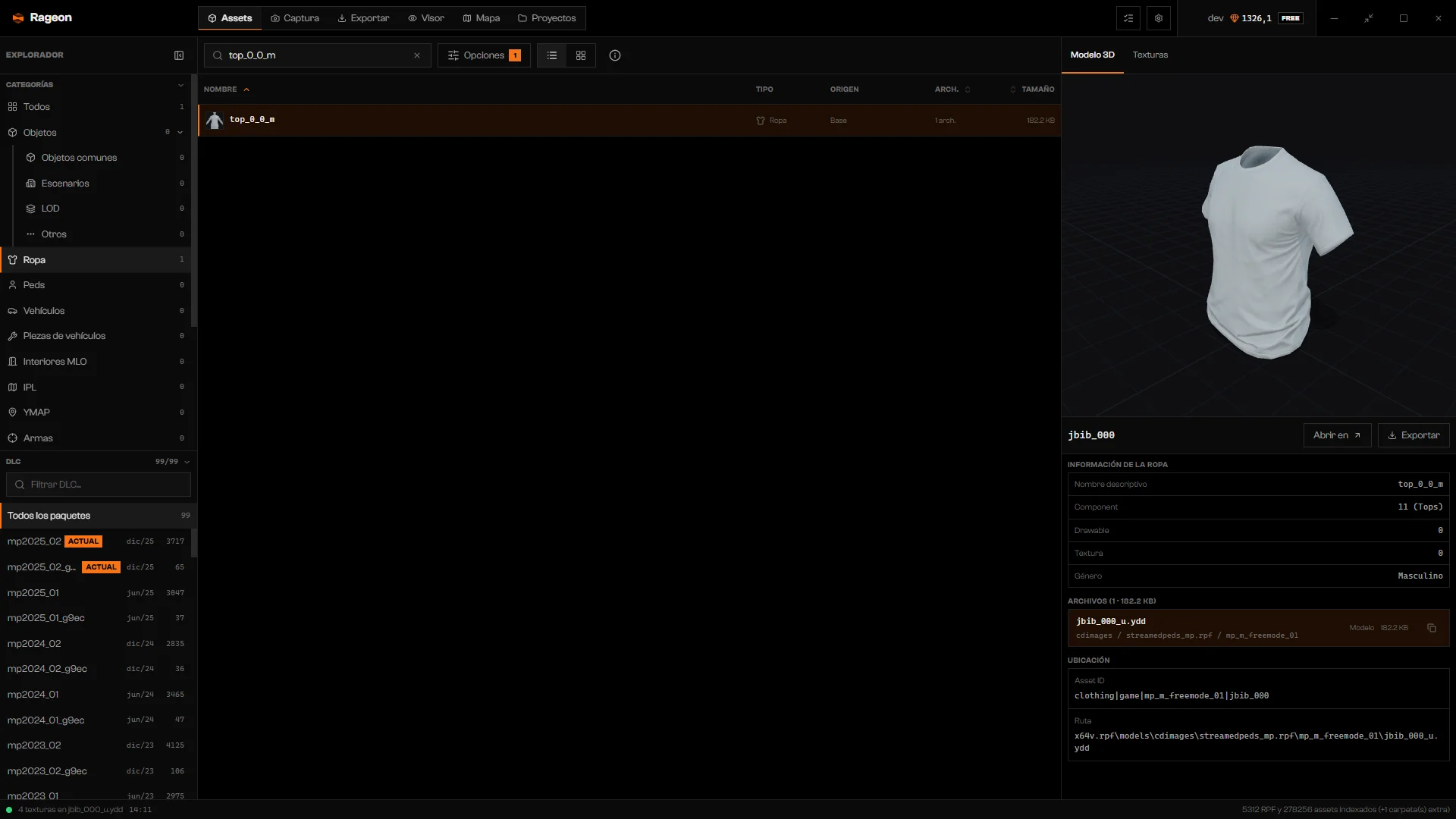Select the IPL category
1456x819 pixels.
(96, 388)
